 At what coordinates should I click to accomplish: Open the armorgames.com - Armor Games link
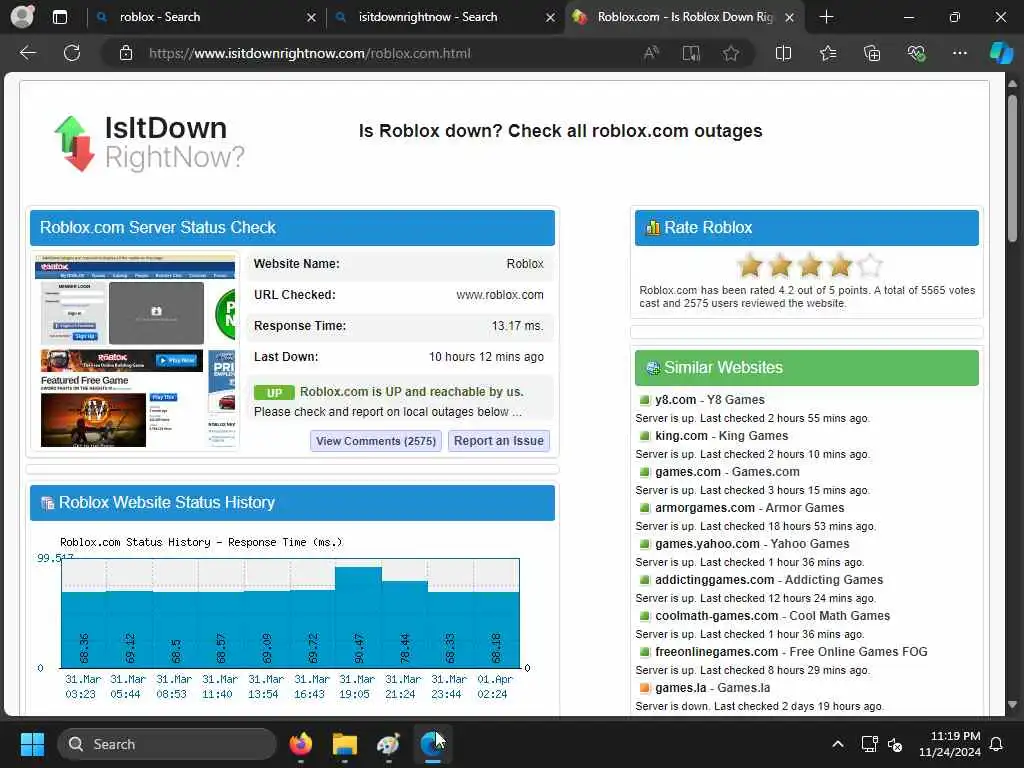[x=750, y=507]
